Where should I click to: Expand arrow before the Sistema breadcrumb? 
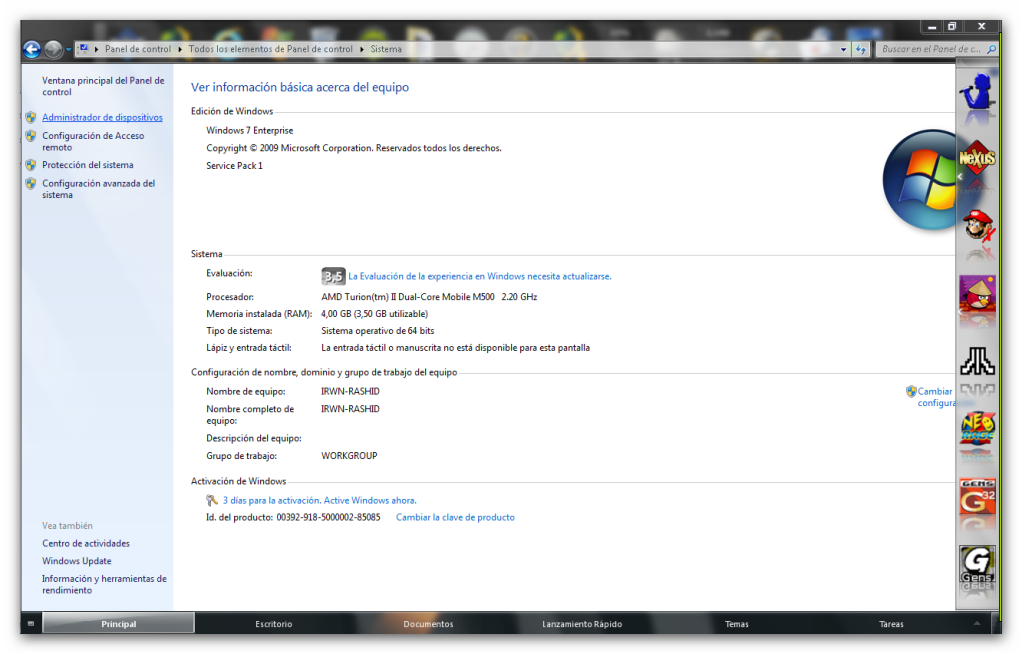(362, 49)
